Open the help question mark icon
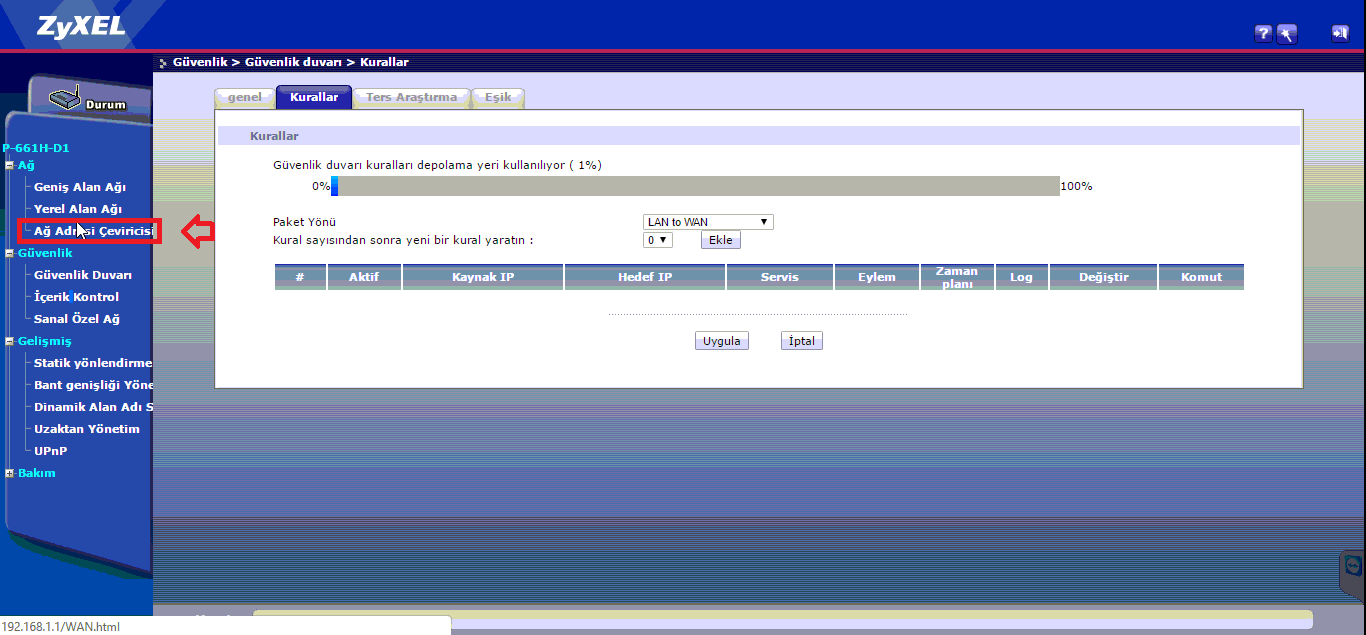 1263,34
